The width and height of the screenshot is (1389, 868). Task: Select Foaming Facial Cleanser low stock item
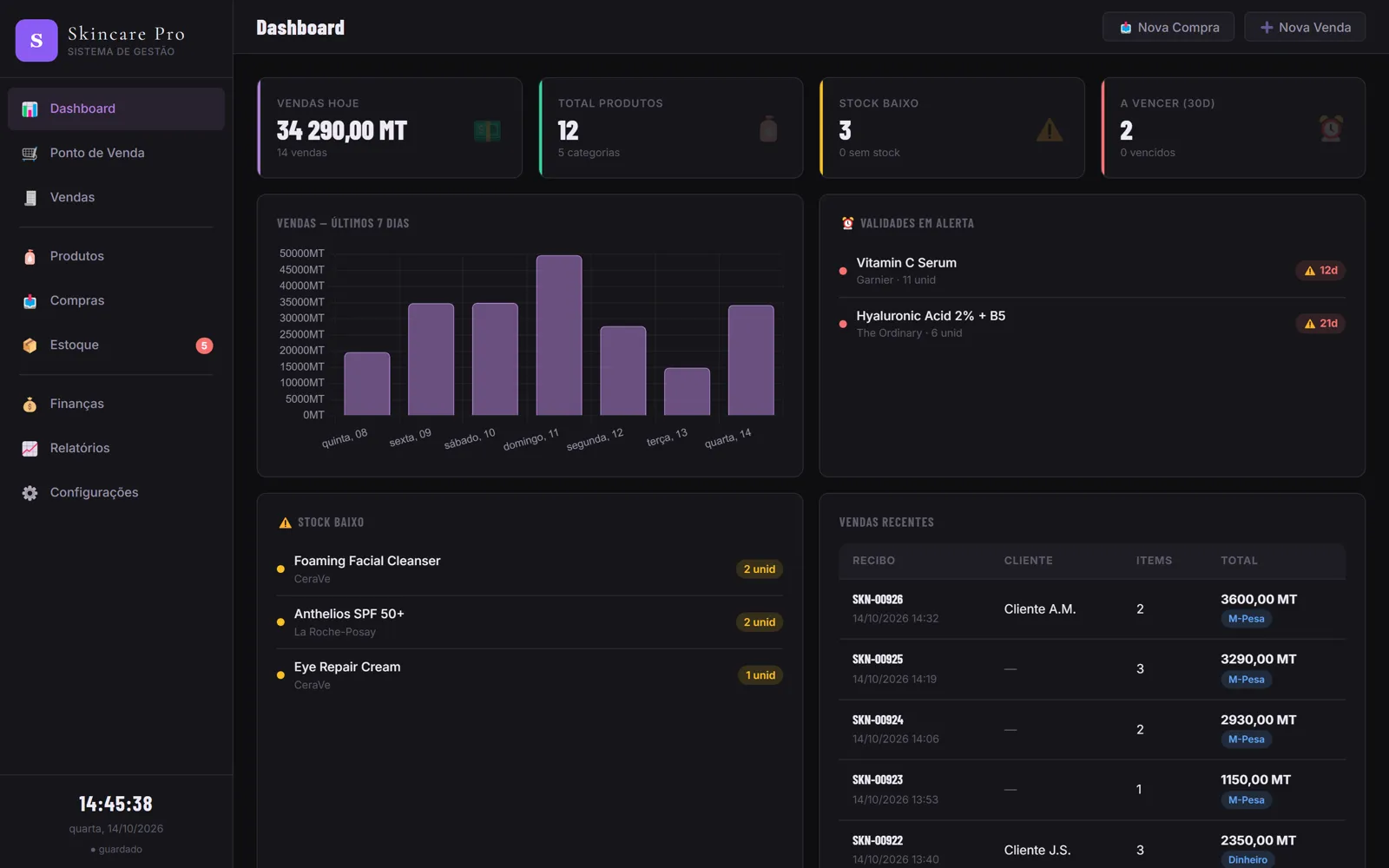click(x=530, y=569)
